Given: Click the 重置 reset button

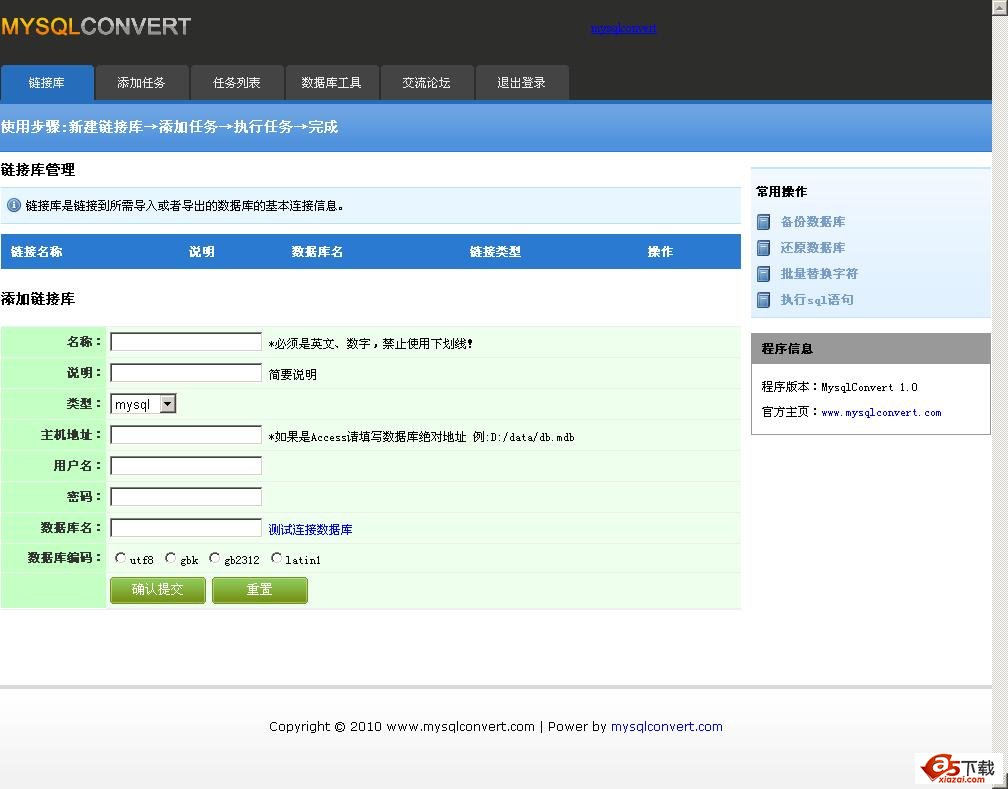Looking at the screenshot, I should point(260,590).
